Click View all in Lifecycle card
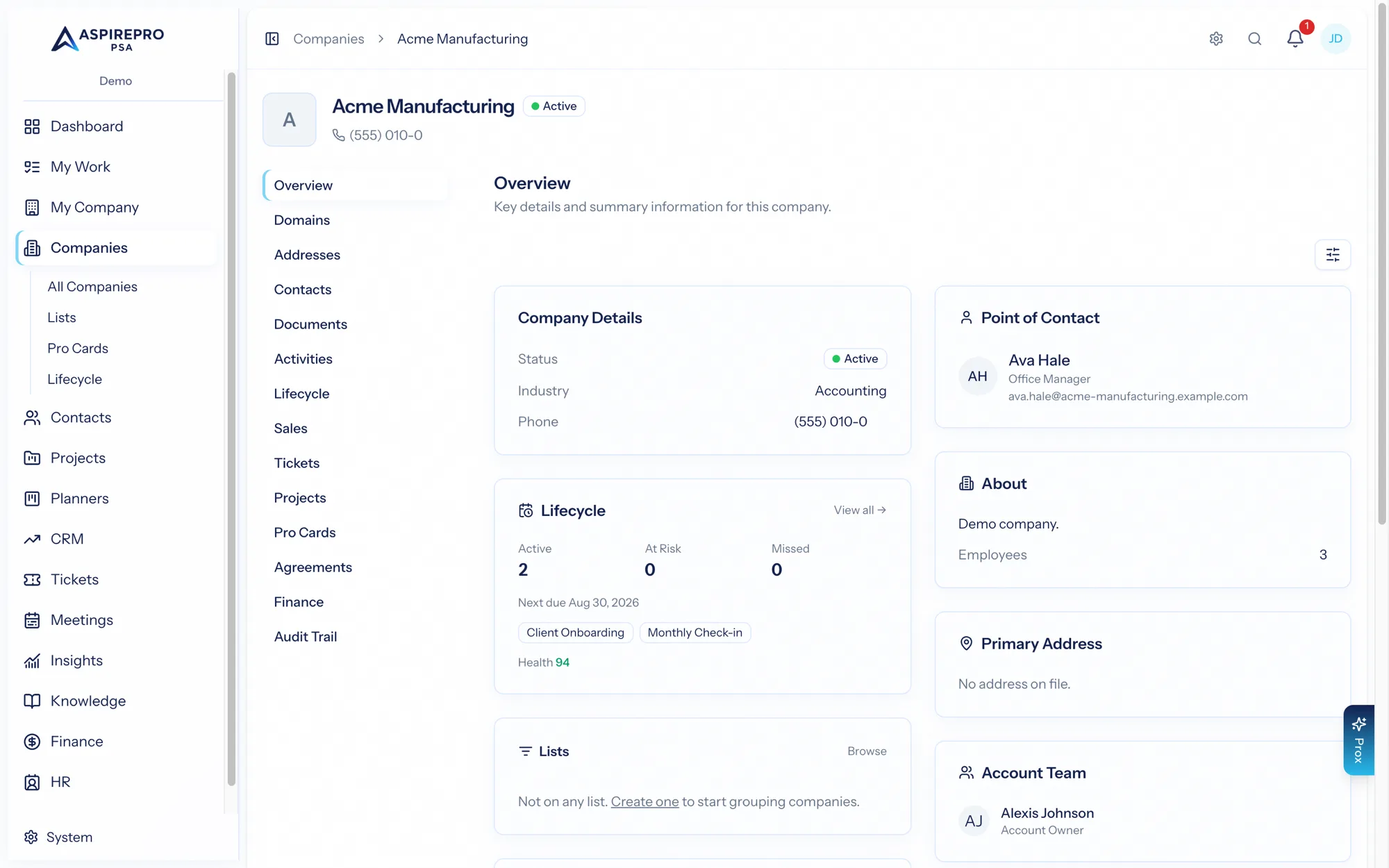This screenshot has height=868, width=1389. [860, 510]
